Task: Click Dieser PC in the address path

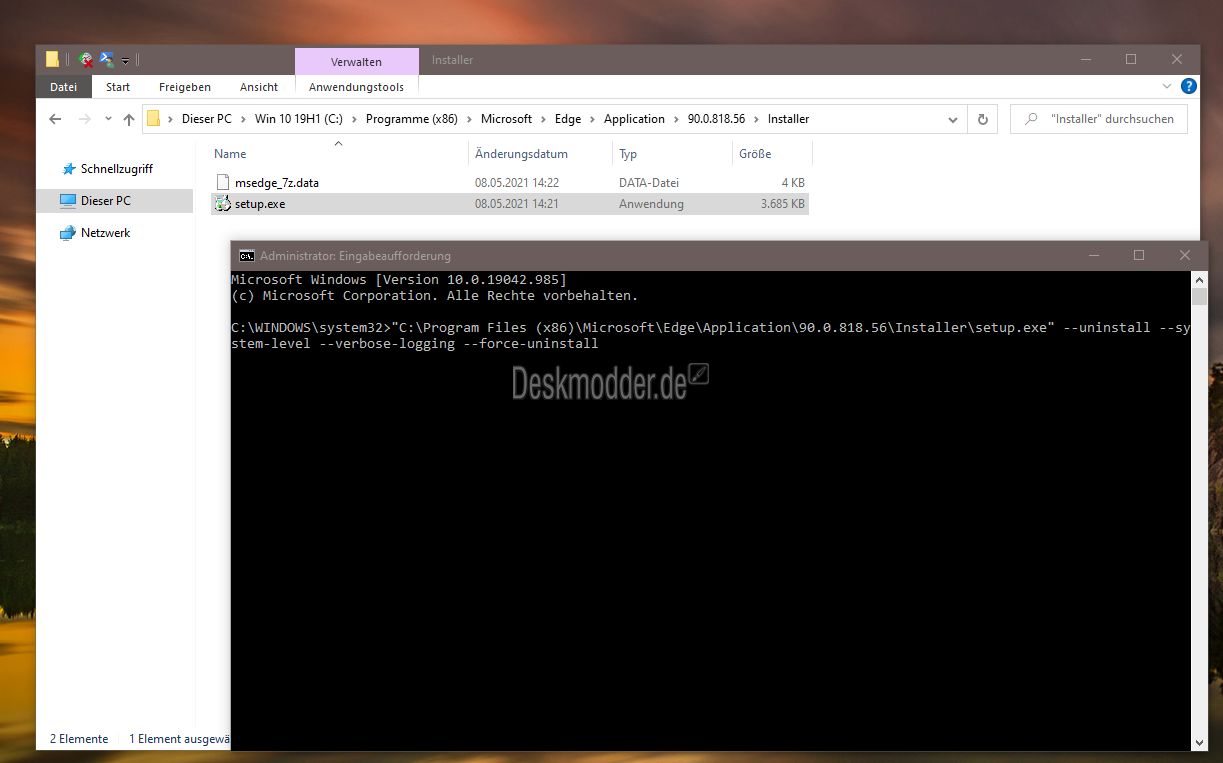Action: 206,119
